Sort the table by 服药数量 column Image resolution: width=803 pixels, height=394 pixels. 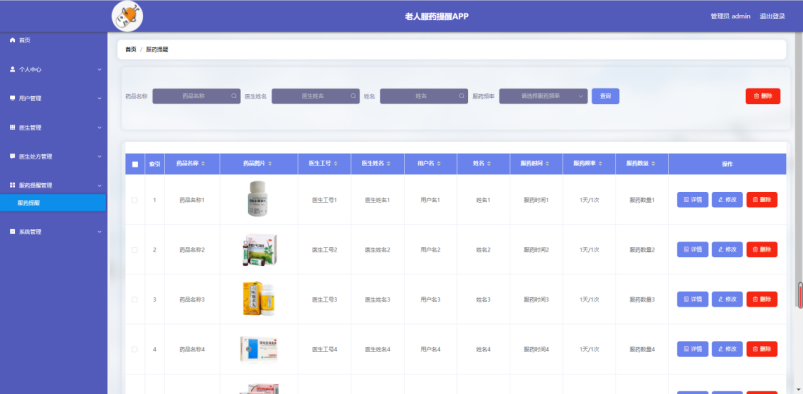tap(652, 164)
